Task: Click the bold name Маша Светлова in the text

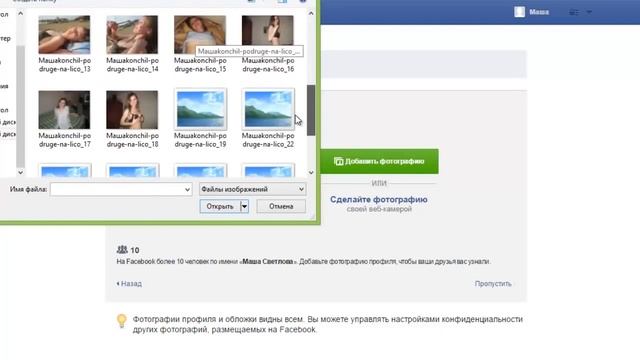Action: [x=268, y=262]
